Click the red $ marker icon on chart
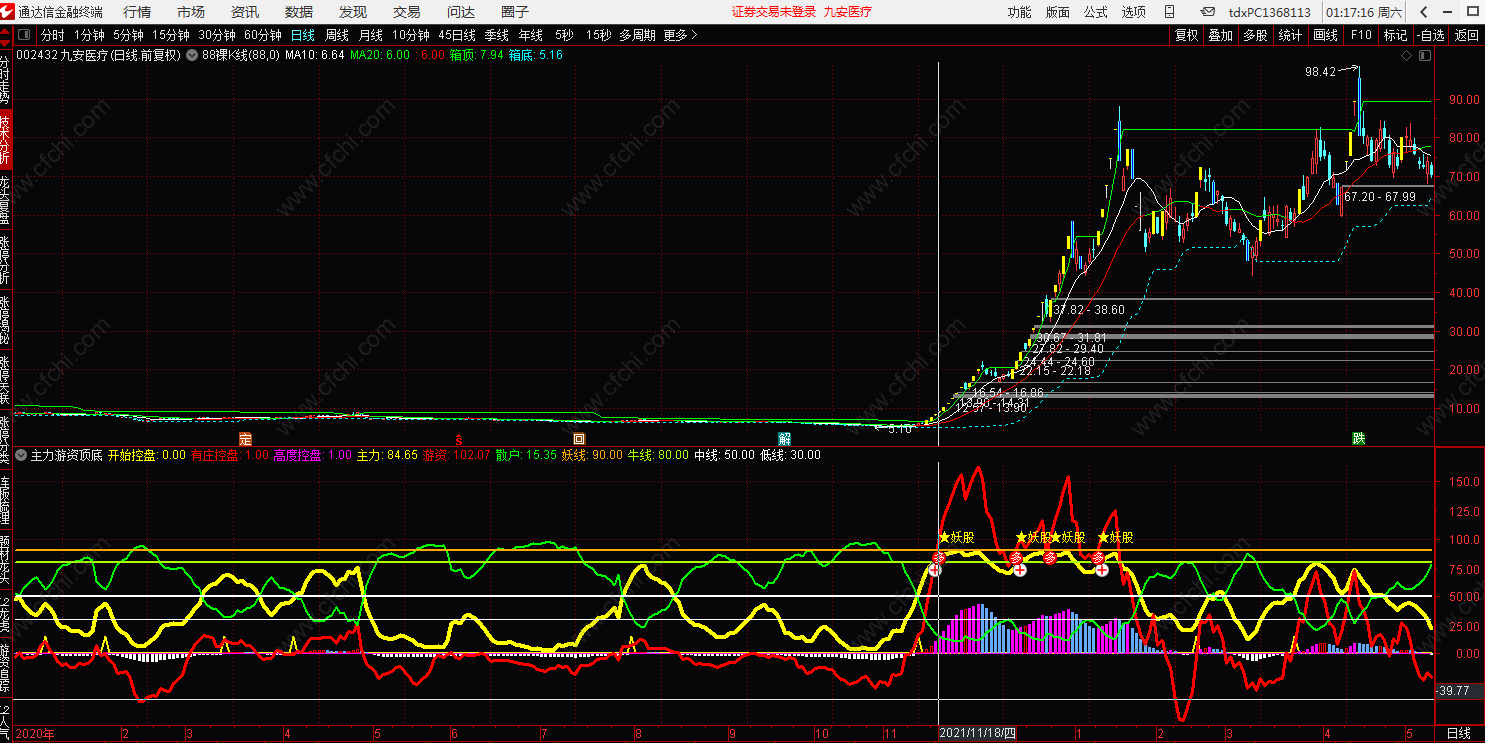 point(459,438)
